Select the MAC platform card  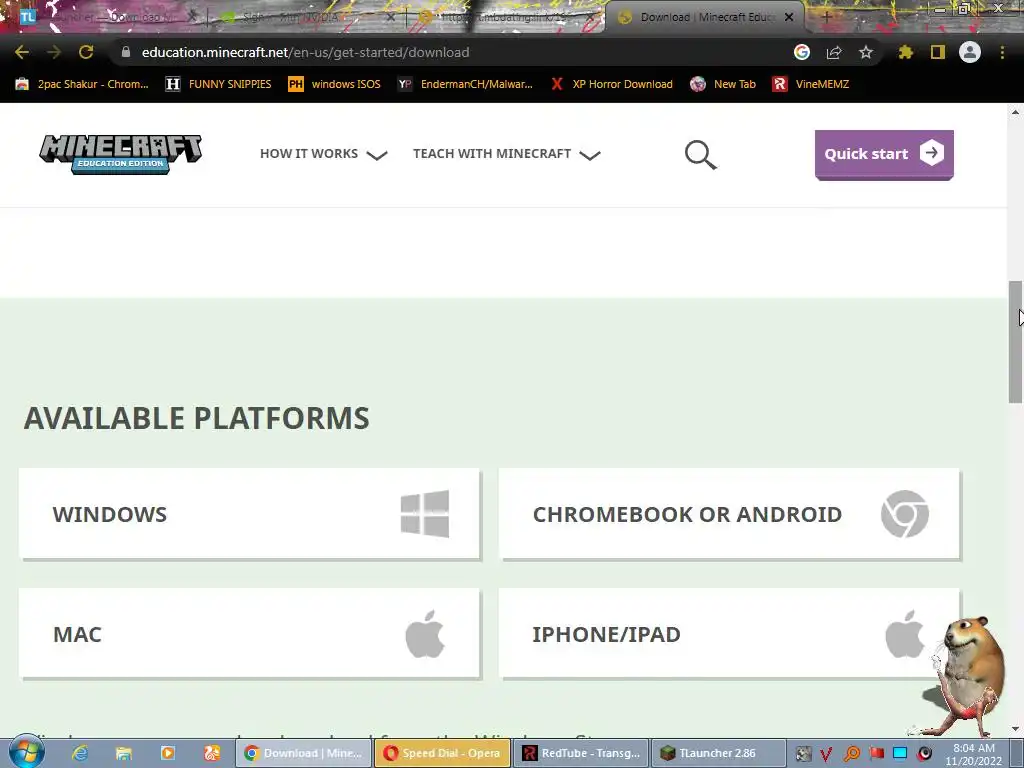coord(249,633)
